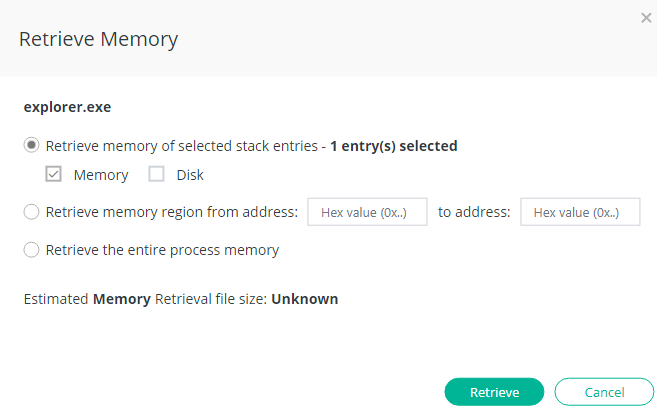Focus the to-address Hex value field
657x418 pixels.
[x=580, y=212]
